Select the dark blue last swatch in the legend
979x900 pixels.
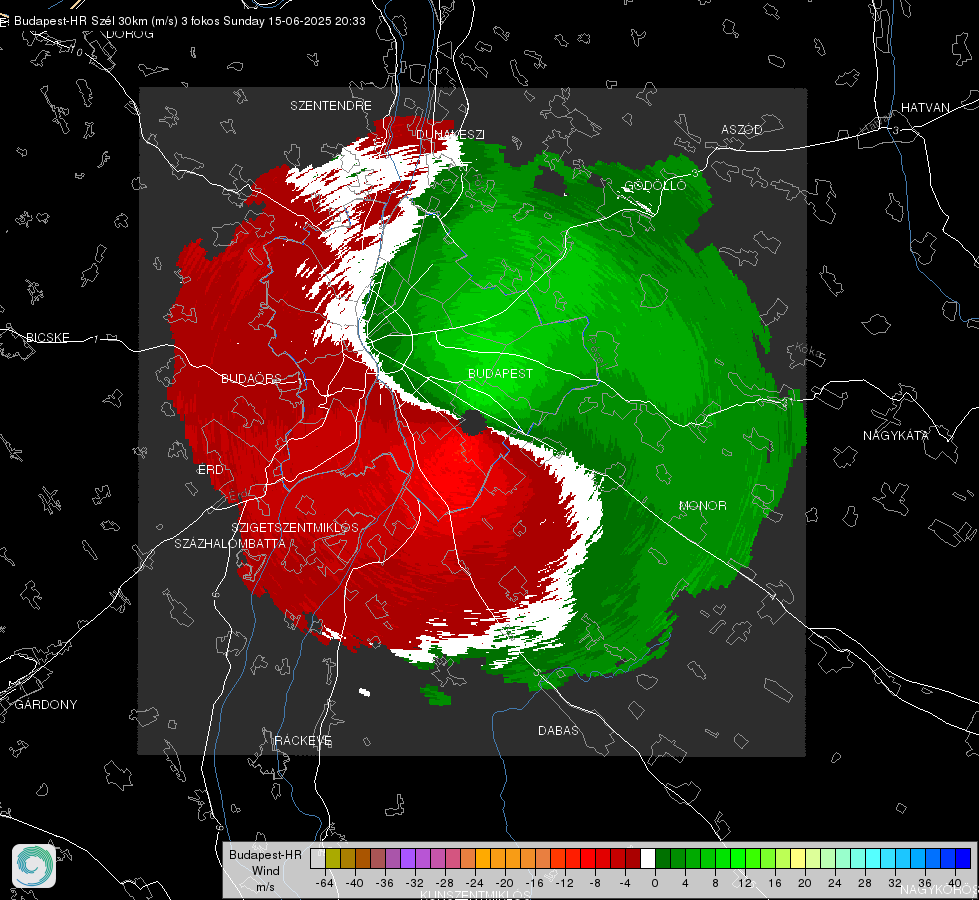pyautogui.click(x=963, y=858)
